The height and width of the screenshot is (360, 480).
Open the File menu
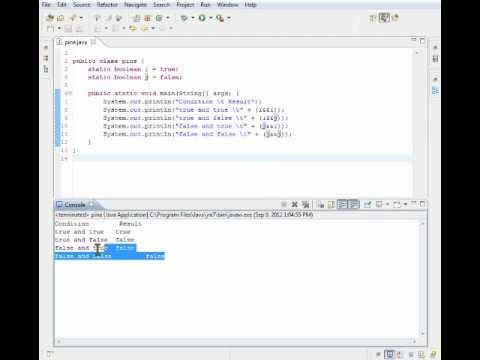click(x=46, y=5)
